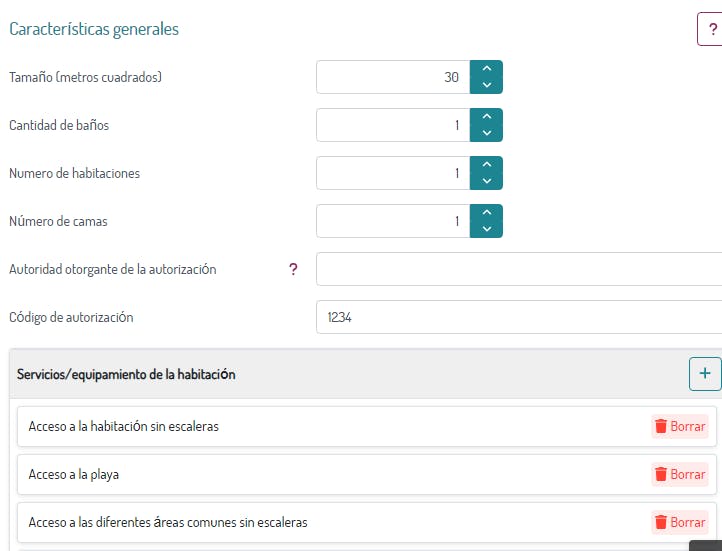Increase Numero de habitaciones value
722x551 pixels.
pyautogui.click(x=487, y=165)
